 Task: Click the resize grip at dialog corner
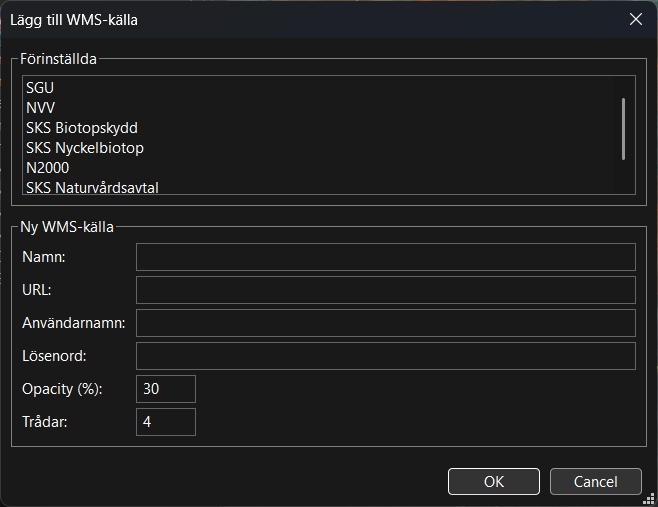click(x=649, y=498)
